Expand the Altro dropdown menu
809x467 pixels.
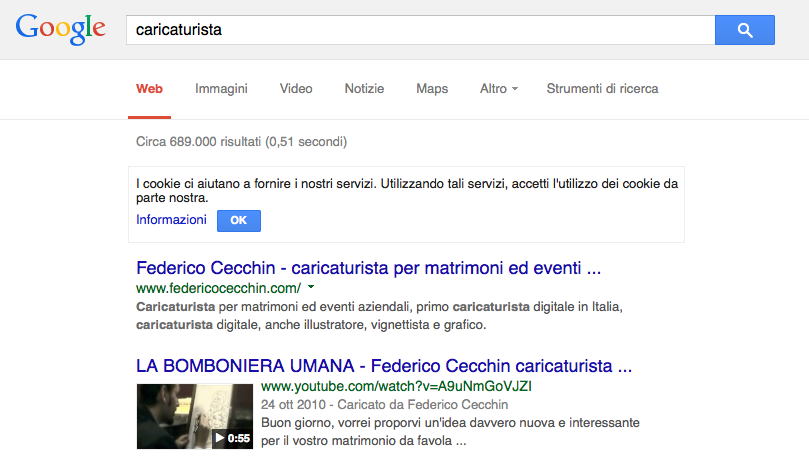(x=498, y=89)
